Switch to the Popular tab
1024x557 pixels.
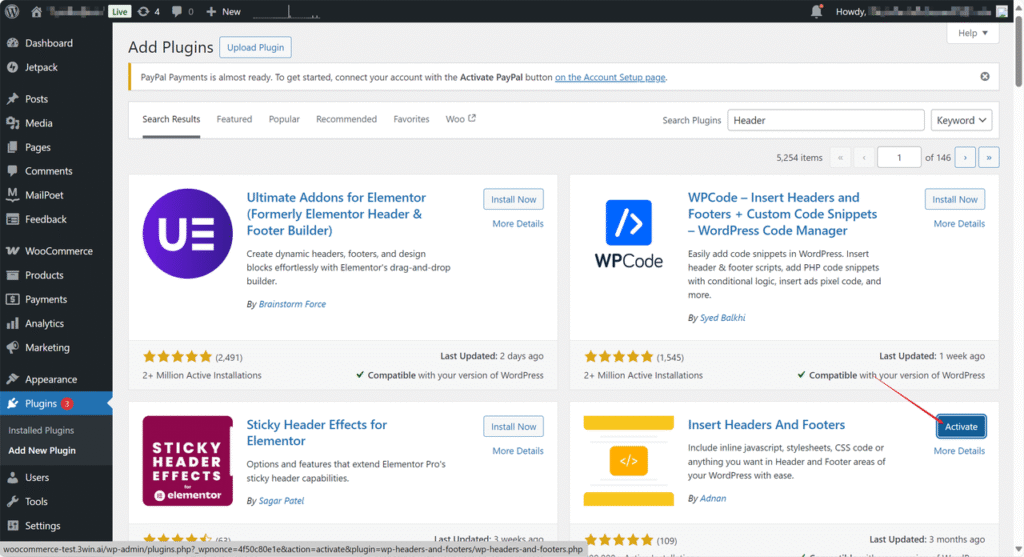click(x=284, y=119)
